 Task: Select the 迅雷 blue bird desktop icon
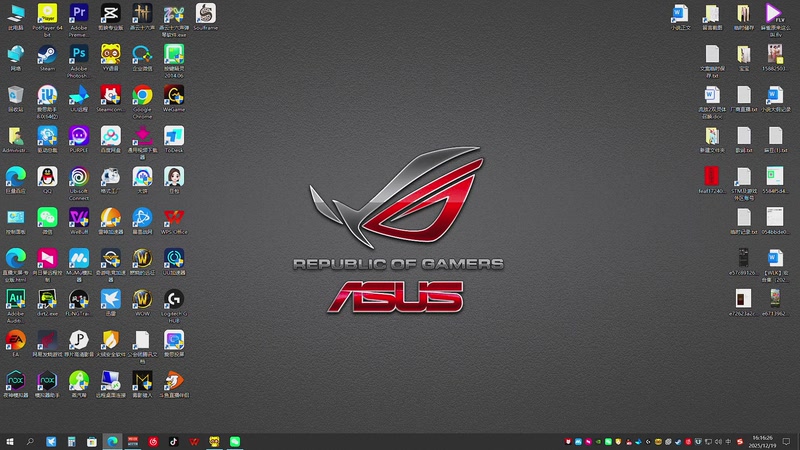(110, 303)
